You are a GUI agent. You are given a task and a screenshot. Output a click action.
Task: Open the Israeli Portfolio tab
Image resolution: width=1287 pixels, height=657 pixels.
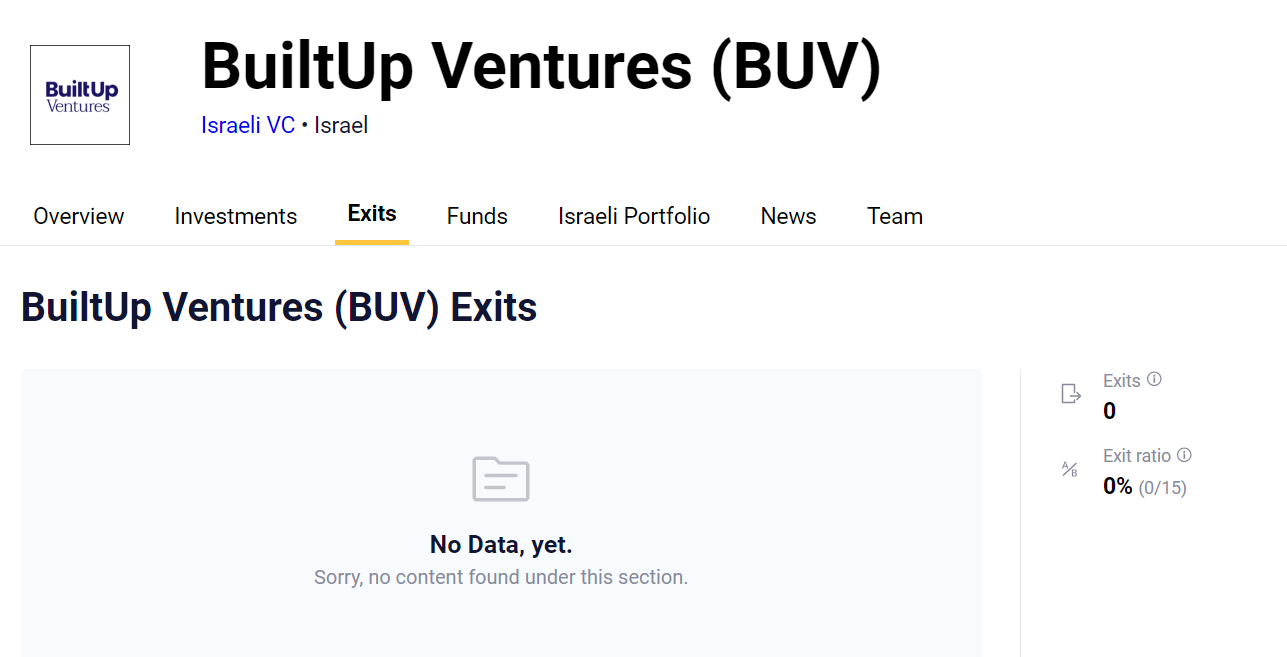click(x=634, y=216)
